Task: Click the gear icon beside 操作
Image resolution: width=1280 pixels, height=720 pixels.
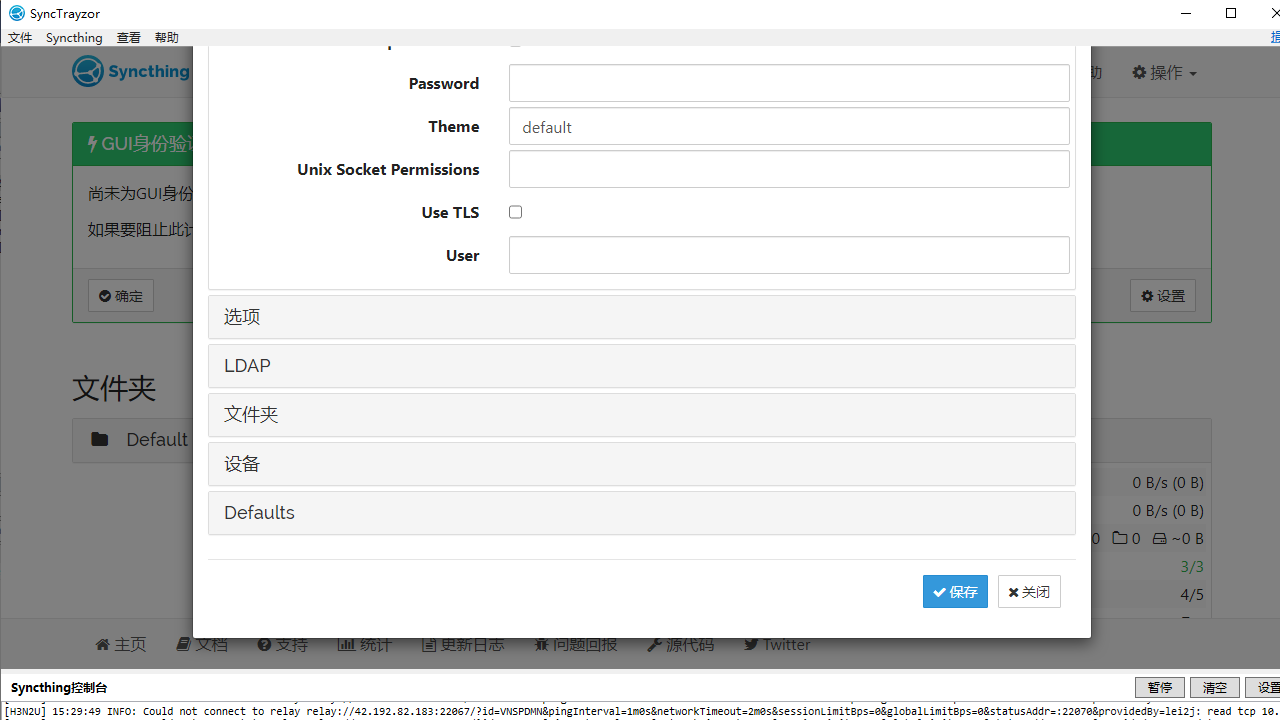Action: click(1139, 72)
